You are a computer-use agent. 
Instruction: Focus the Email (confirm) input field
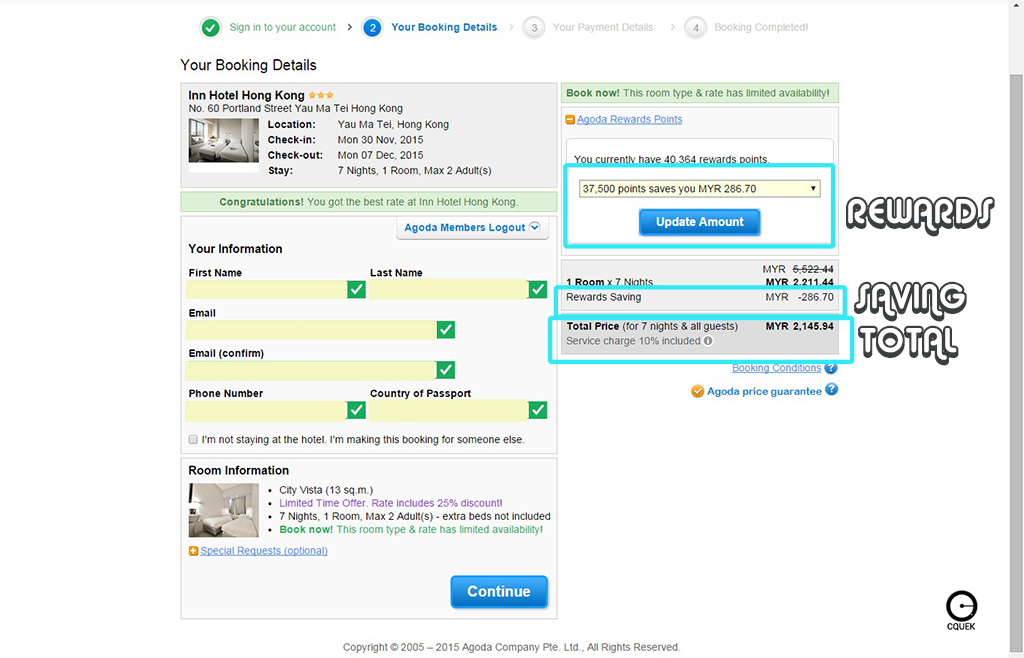click(x=311, y=370)
